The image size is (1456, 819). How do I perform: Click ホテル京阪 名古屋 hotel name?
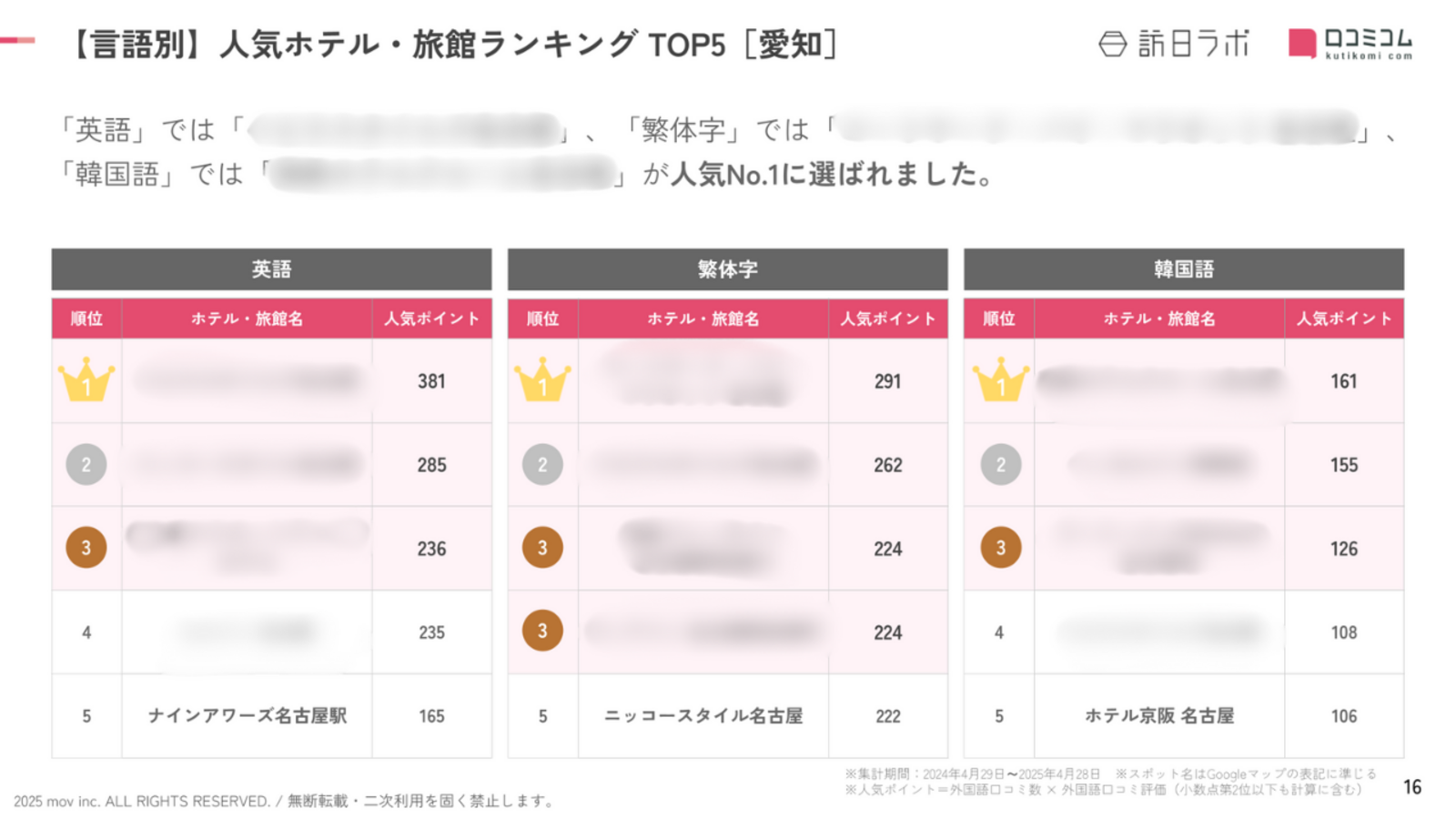pyautogui.click(x=1159, y=716)
